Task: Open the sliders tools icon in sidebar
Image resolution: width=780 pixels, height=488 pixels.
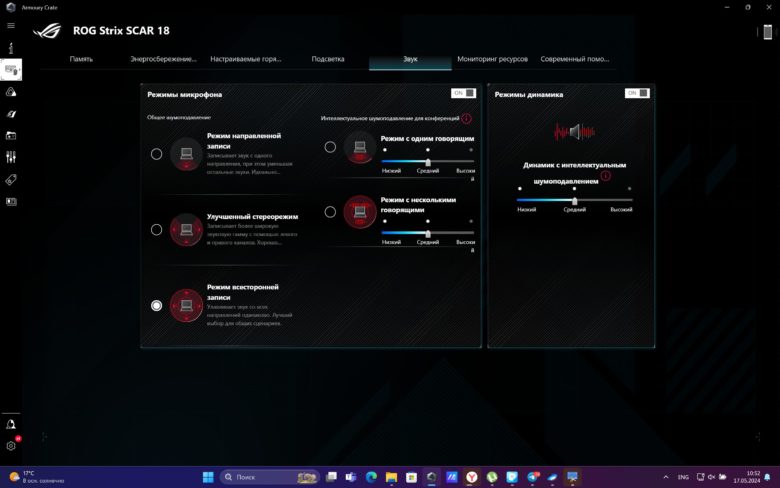Action: tap(11, 157)
